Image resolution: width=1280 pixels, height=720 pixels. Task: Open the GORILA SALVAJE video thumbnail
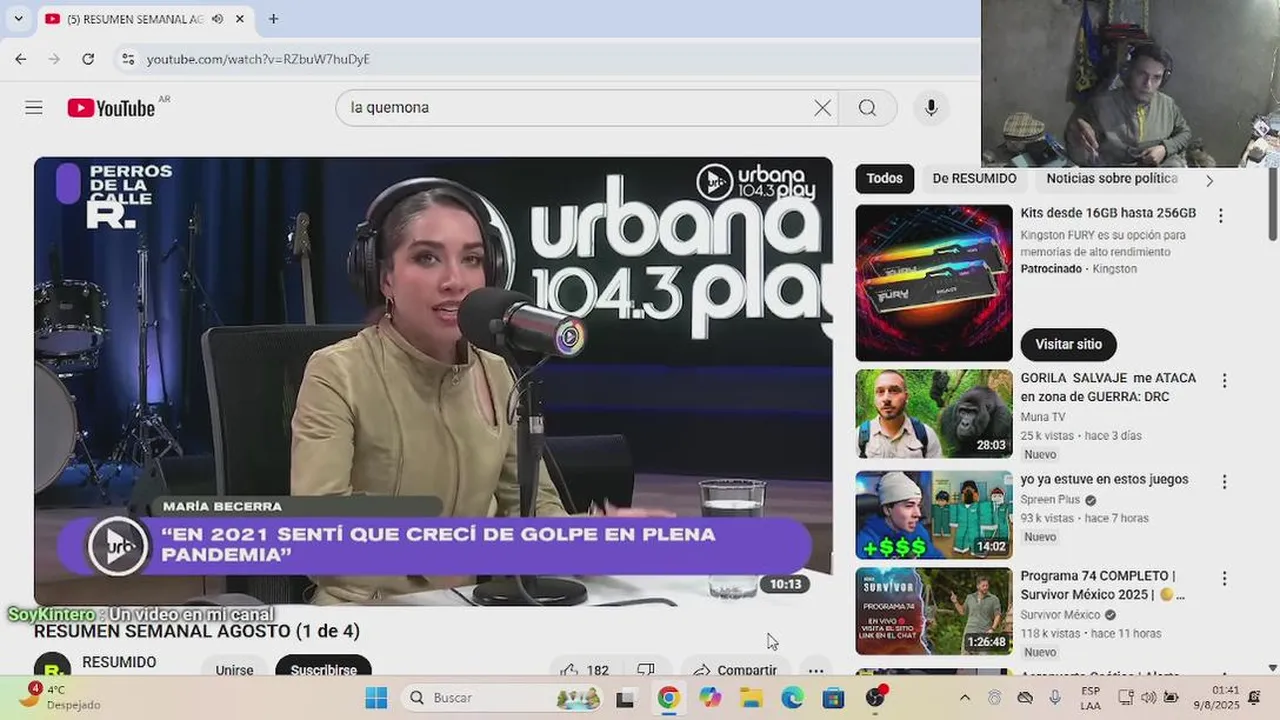coord(934,414)
